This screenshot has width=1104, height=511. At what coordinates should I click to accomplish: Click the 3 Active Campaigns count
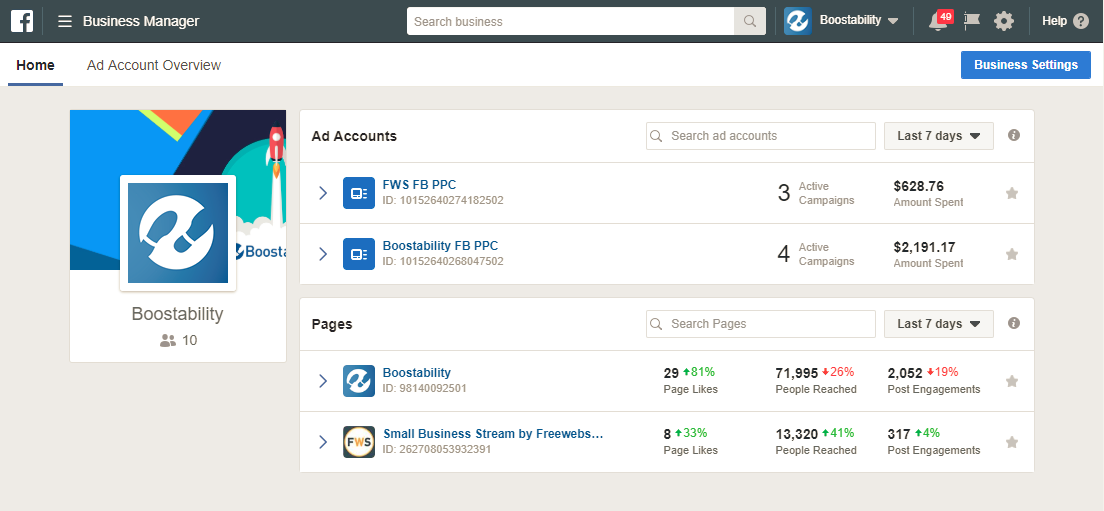(784, 193)
